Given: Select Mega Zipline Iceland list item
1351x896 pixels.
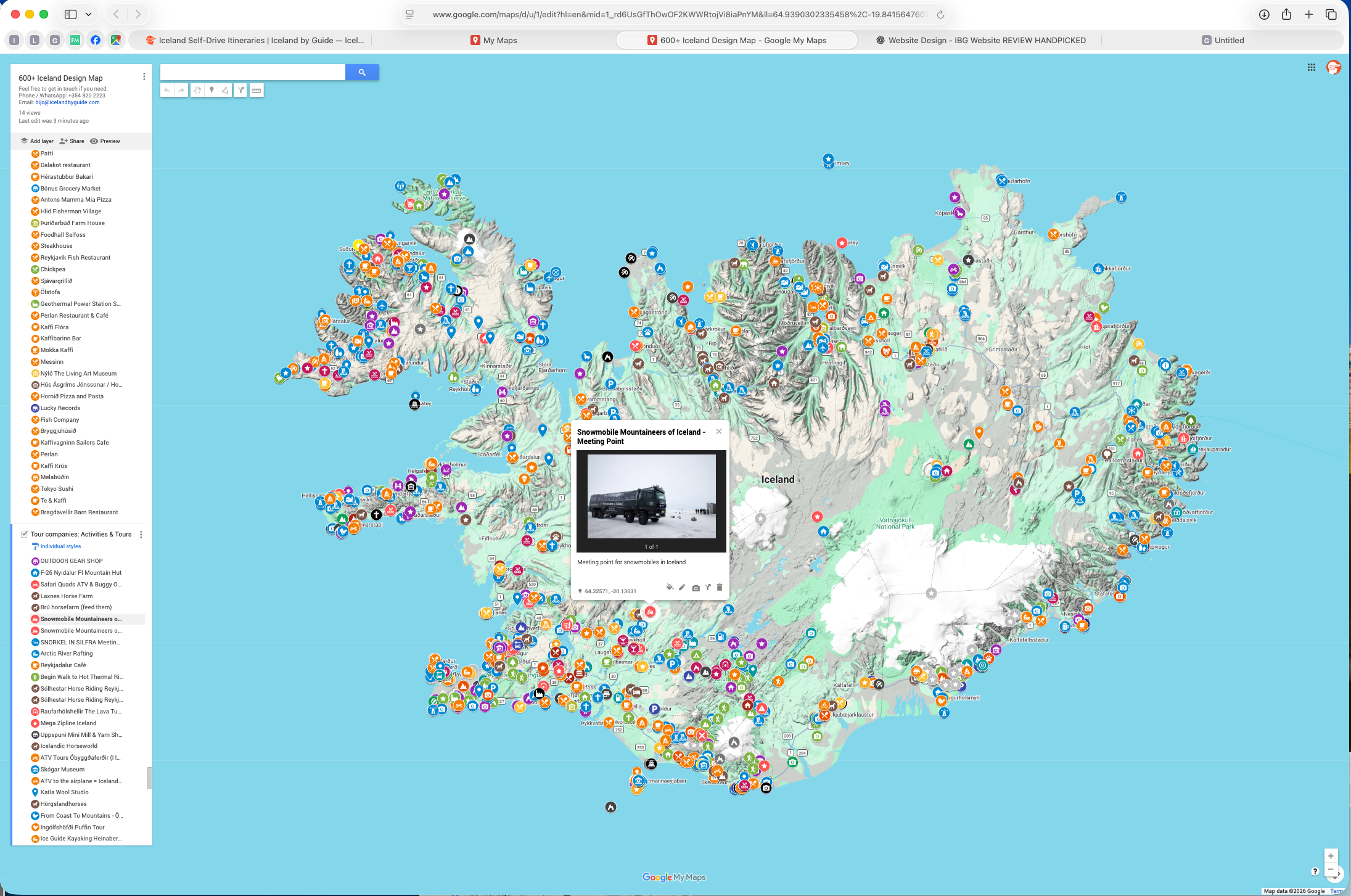Looking at the screenshot, I should point(68,723).
